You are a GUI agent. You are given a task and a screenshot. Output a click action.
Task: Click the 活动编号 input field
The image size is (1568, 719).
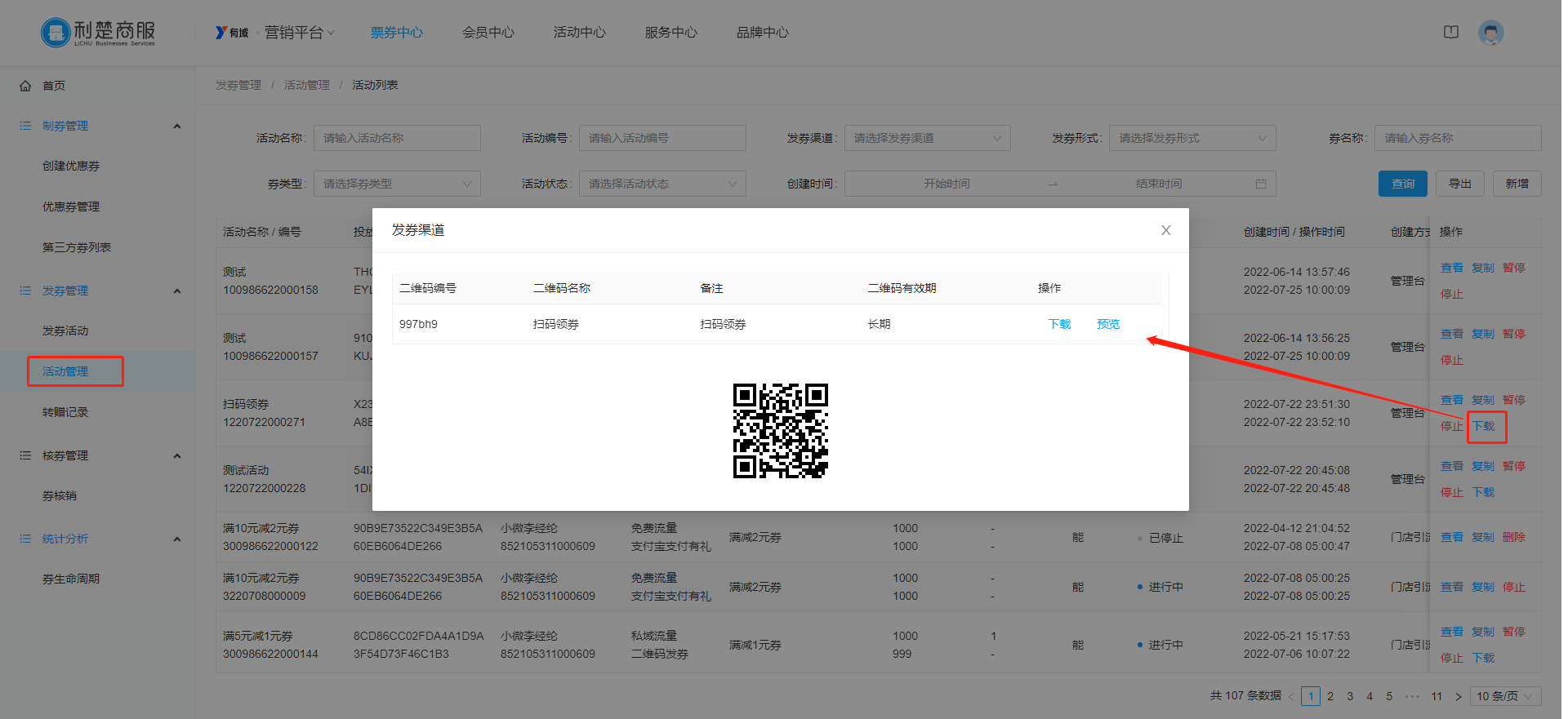tap(662, 138)
